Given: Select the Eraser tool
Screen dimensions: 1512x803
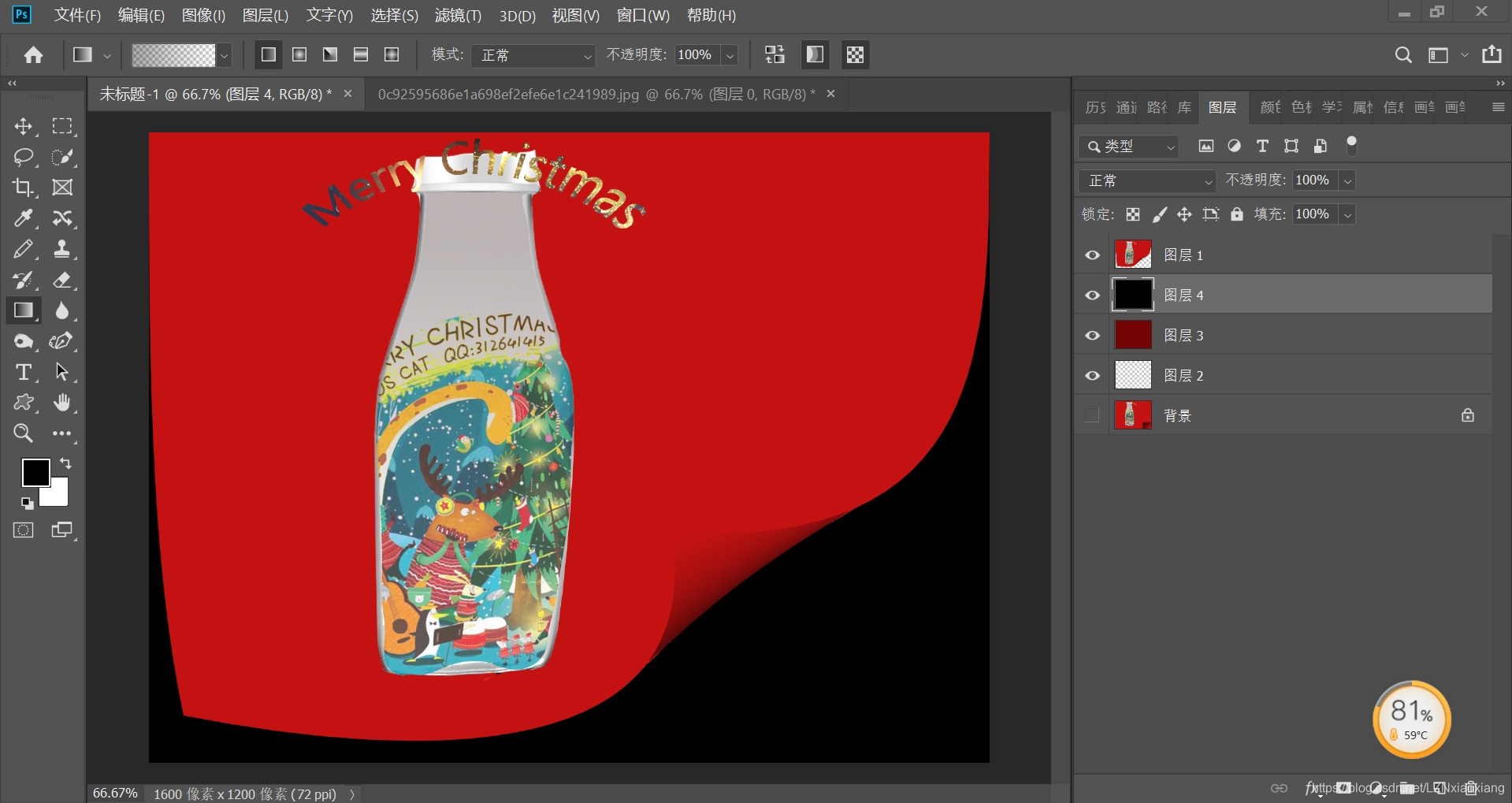Looking at the screenshot, I should pos(62,280).
